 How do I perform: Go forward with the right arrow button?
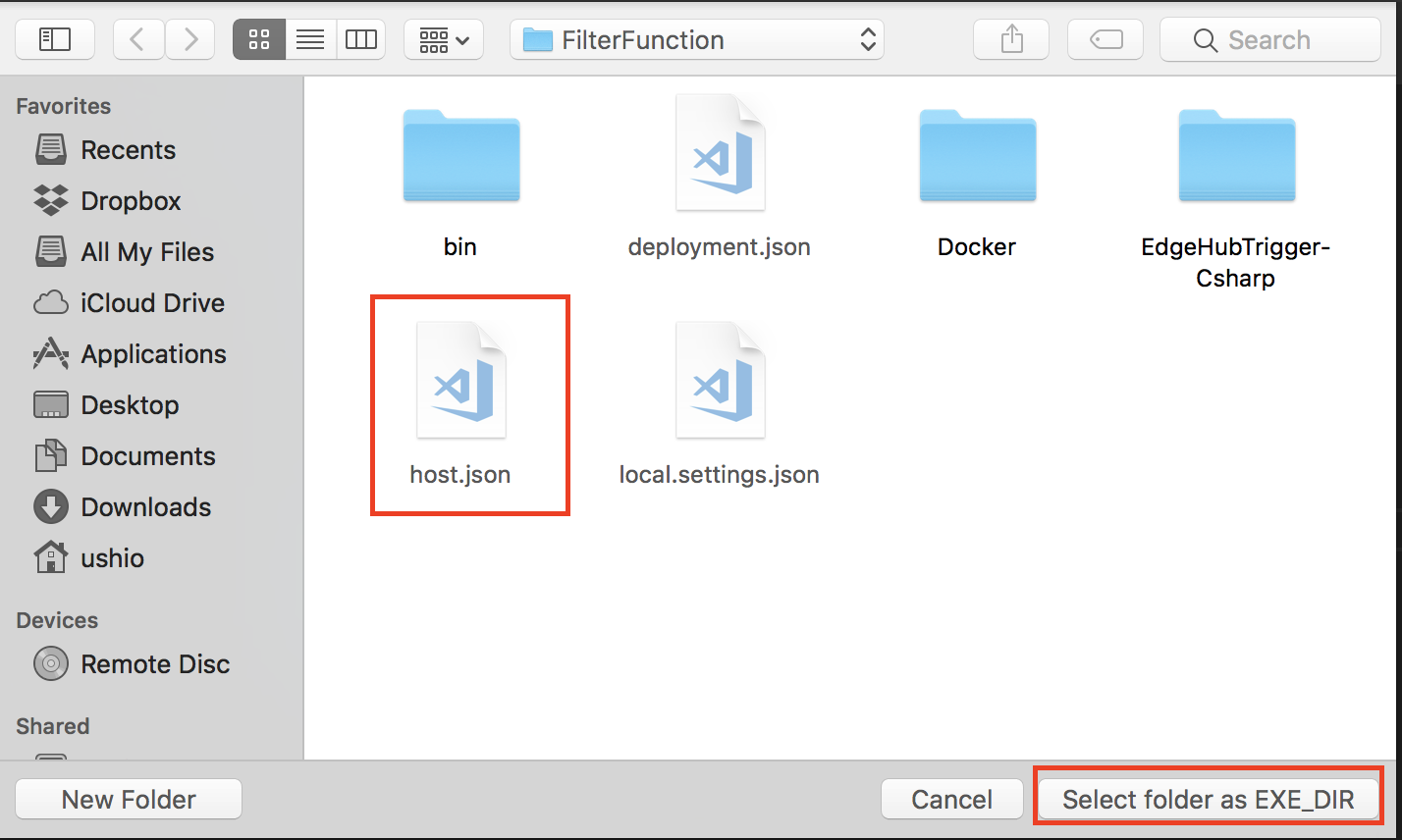190,40
